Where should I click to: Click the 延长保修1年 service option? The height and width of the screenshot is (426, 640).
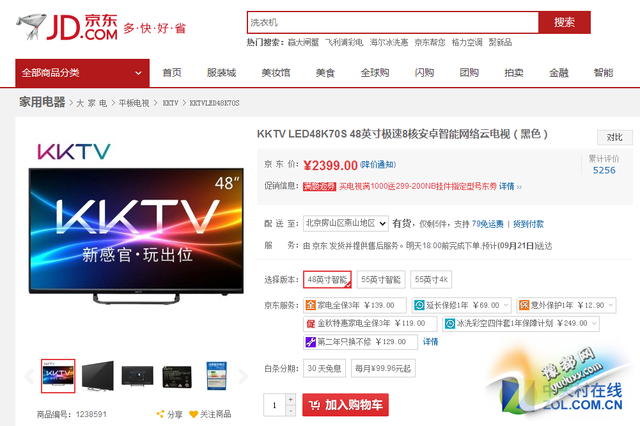click(460, 305)
